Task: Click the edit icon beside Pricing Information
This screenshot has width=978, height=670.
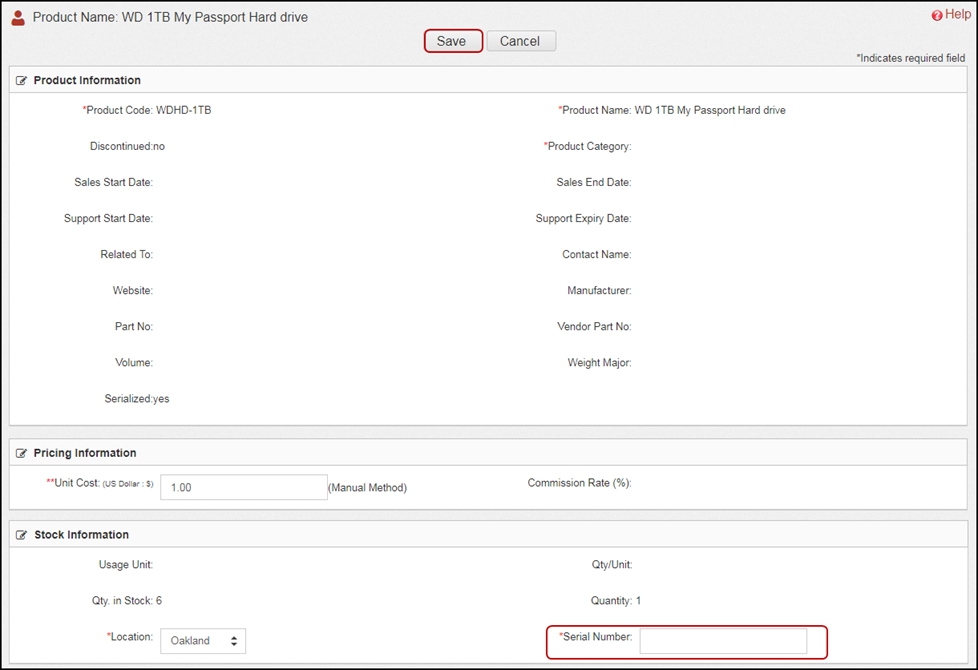Action: tap(21, 453)
